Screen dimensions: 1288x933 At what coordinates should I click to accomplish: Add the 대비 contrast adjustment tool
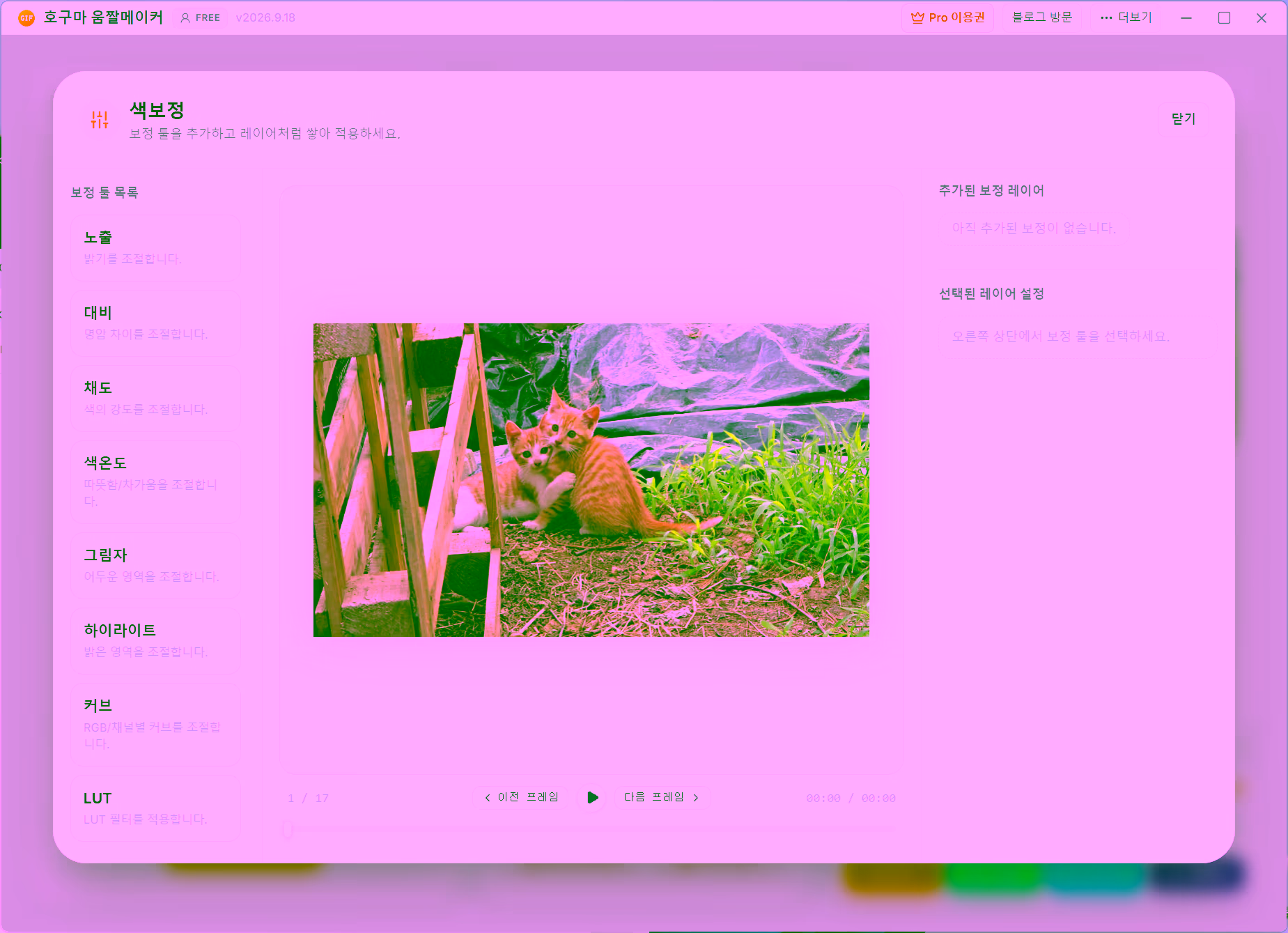[155, 323]
